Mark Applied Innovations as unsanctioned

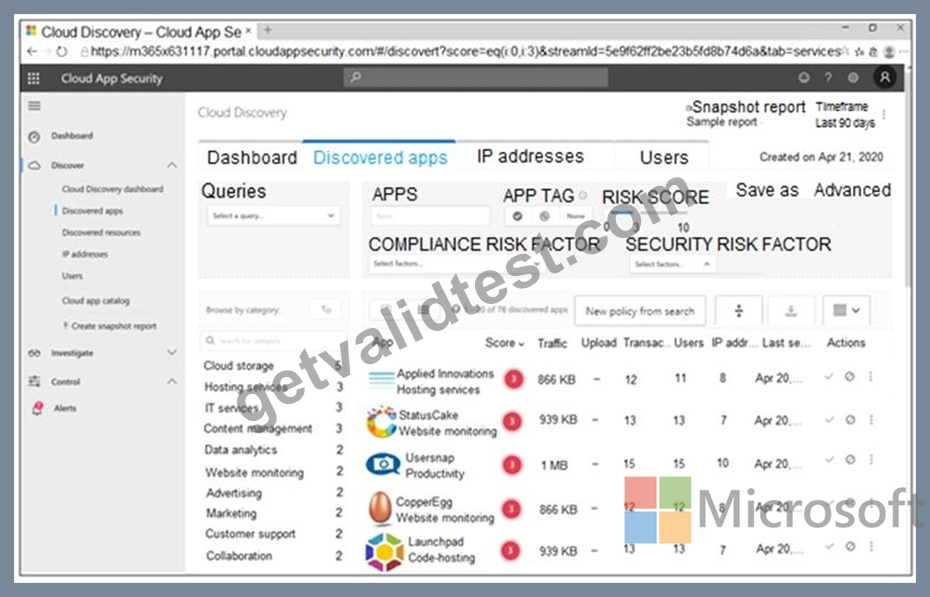pos(849,376)
